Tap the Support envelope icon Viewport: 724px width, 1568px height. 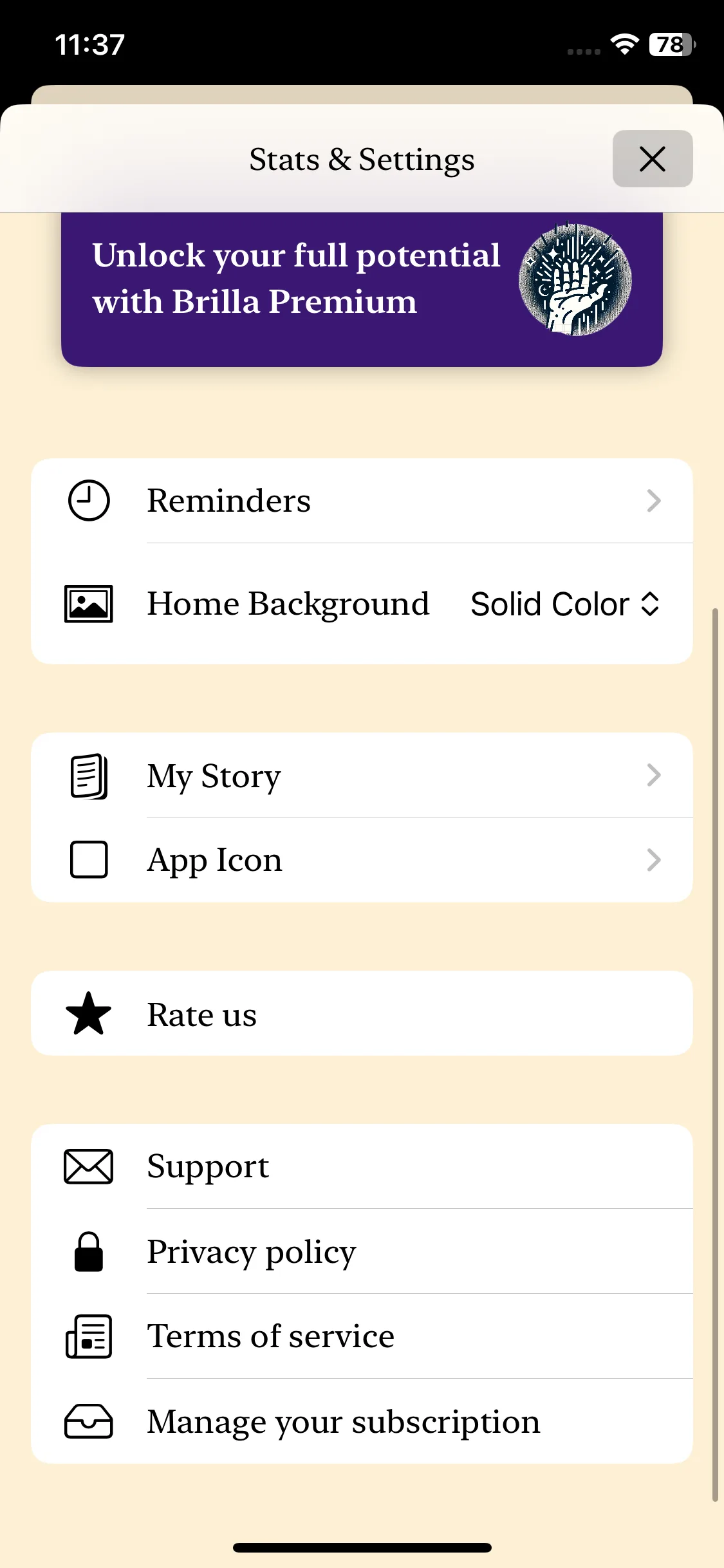click(89, 1166)
